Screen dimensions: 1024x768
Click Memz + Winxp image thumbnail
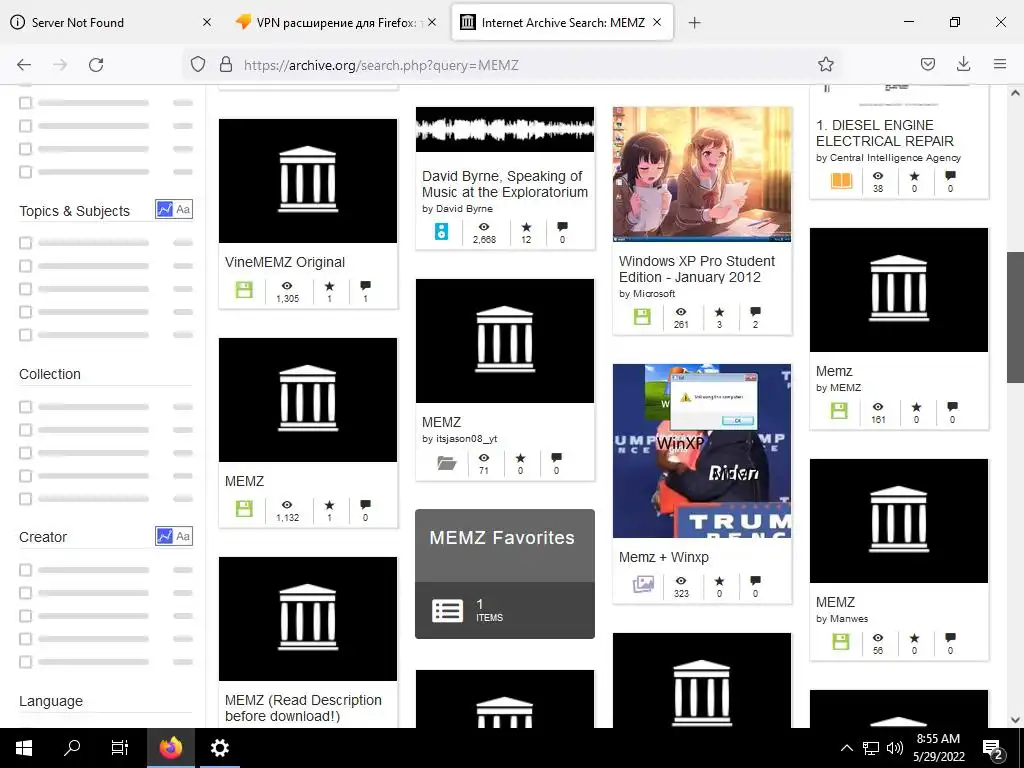(x=702, y=451)
